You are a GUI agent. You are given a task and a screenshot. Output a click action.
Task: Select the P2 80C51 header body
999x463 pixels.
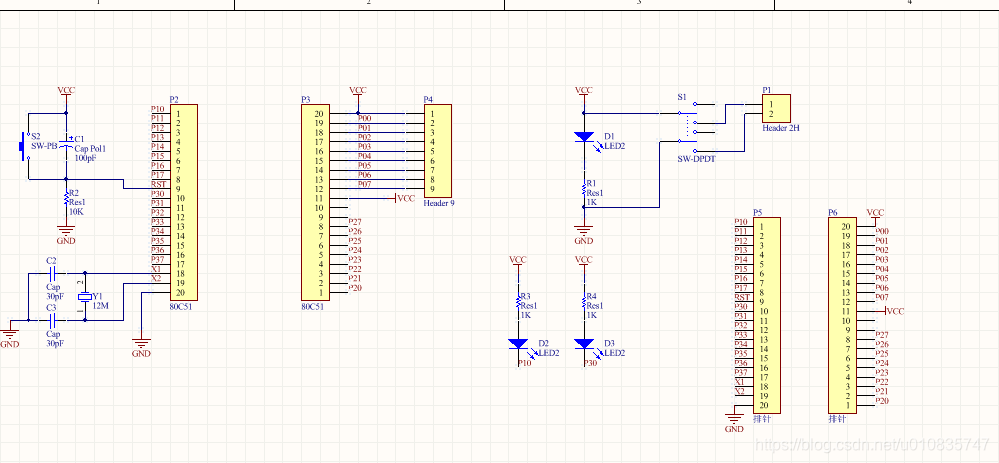(x=183, y=201)
